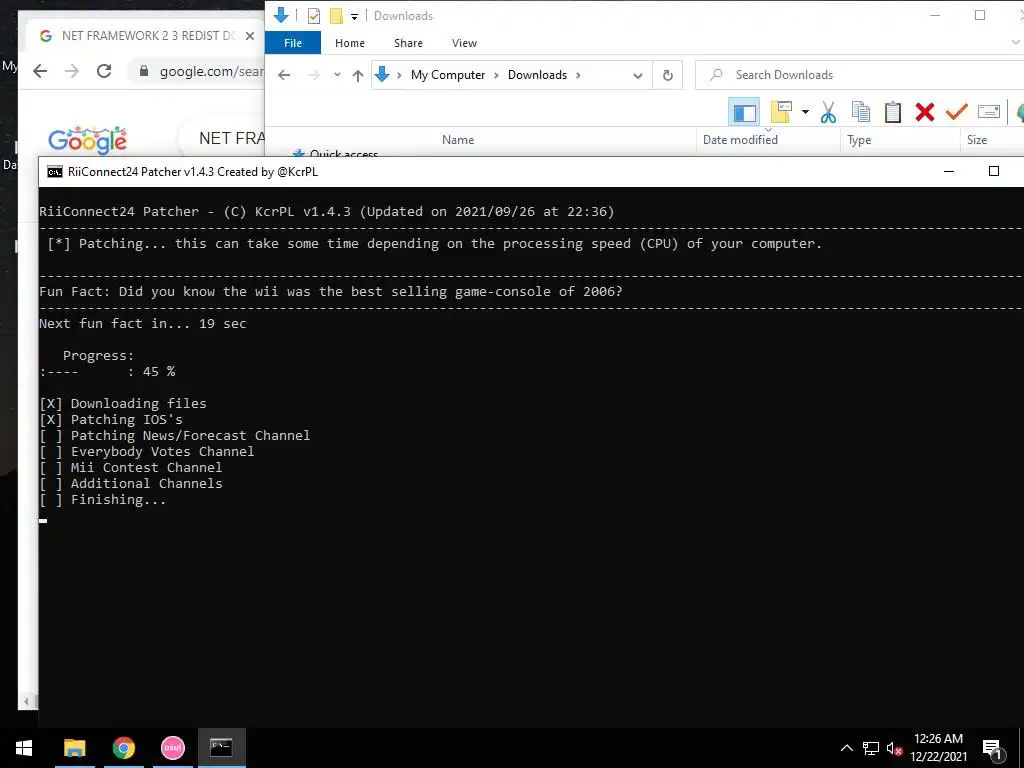The width and height of the screenshot is (1024, 768).
Task: Select the NET FRAMEWORK Chrome tab
Action: click(x=140, y=36)
